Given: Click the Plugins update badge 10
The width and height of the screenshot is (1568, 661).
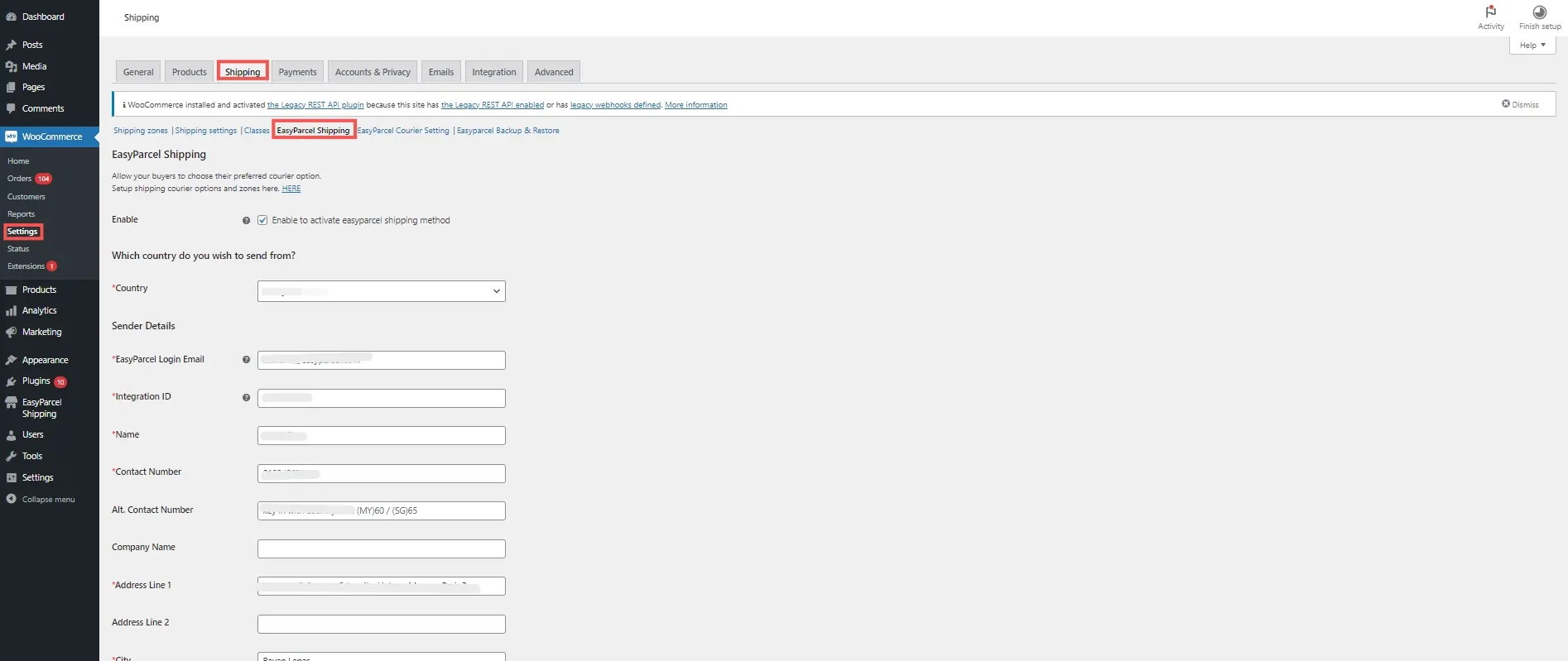Looking at the screenshot, I should point(60,382).
